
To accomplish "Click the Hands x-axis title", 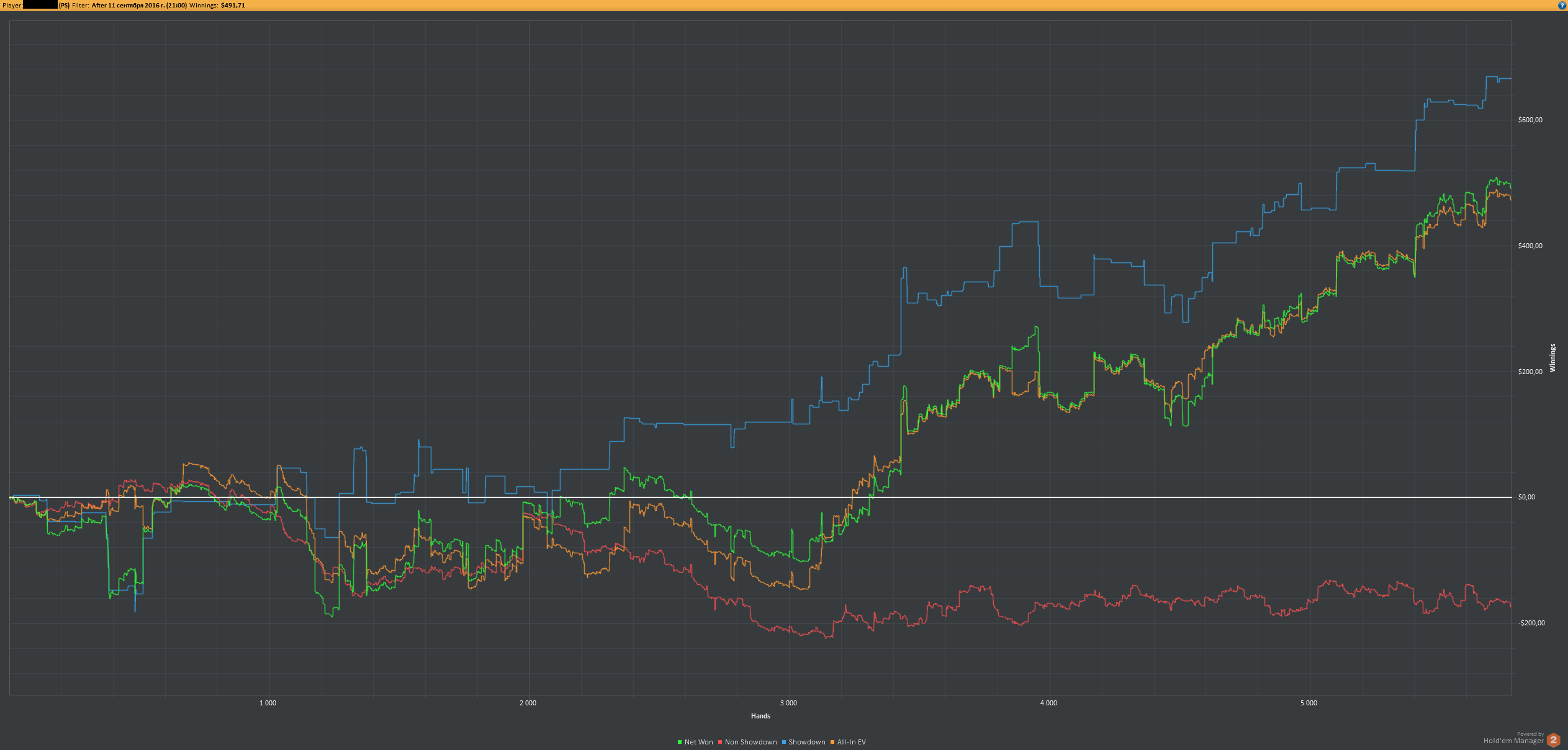I will [x=760, y=716].
